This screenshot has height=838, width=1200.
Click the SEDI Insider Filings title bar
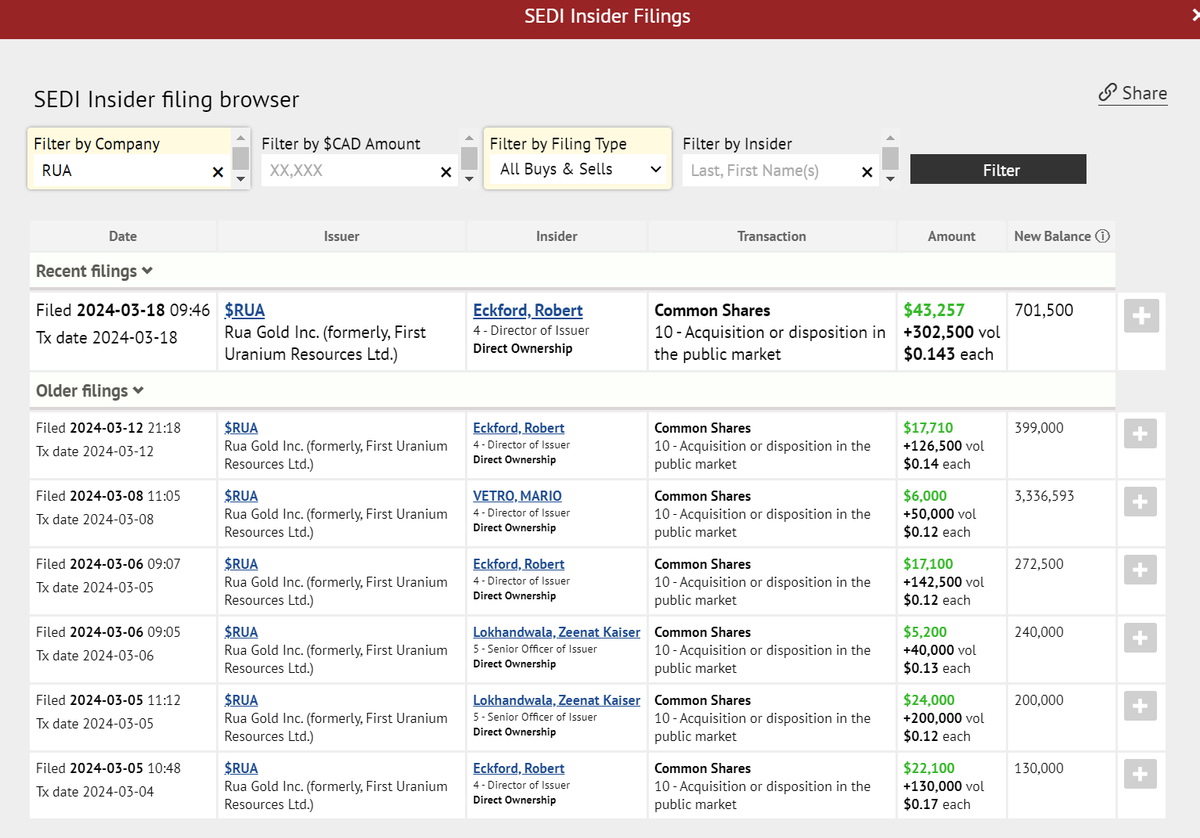(600, 19)
